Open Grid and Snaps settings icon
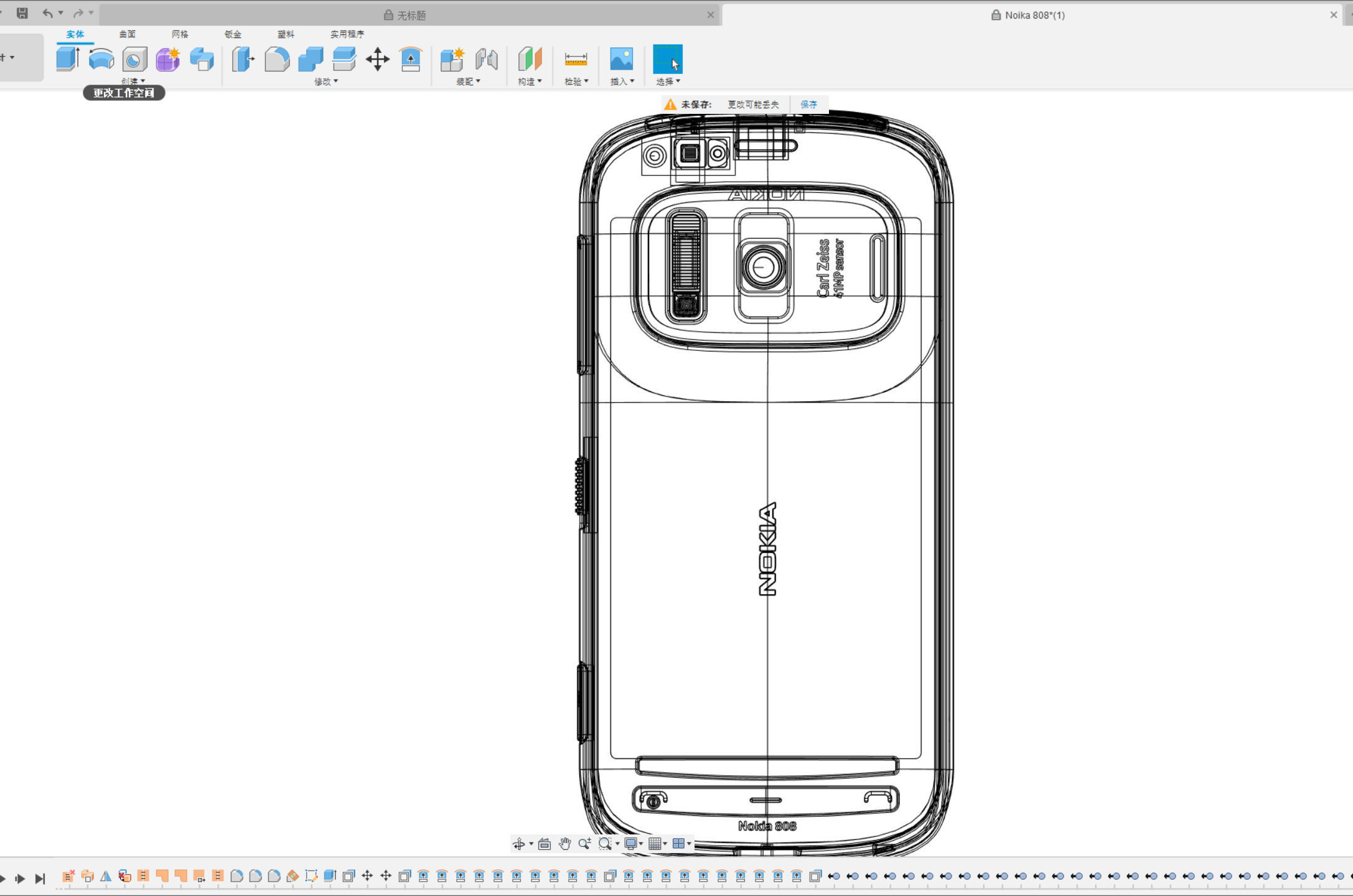The image size is (1353, 896). (x=655, y=844)
